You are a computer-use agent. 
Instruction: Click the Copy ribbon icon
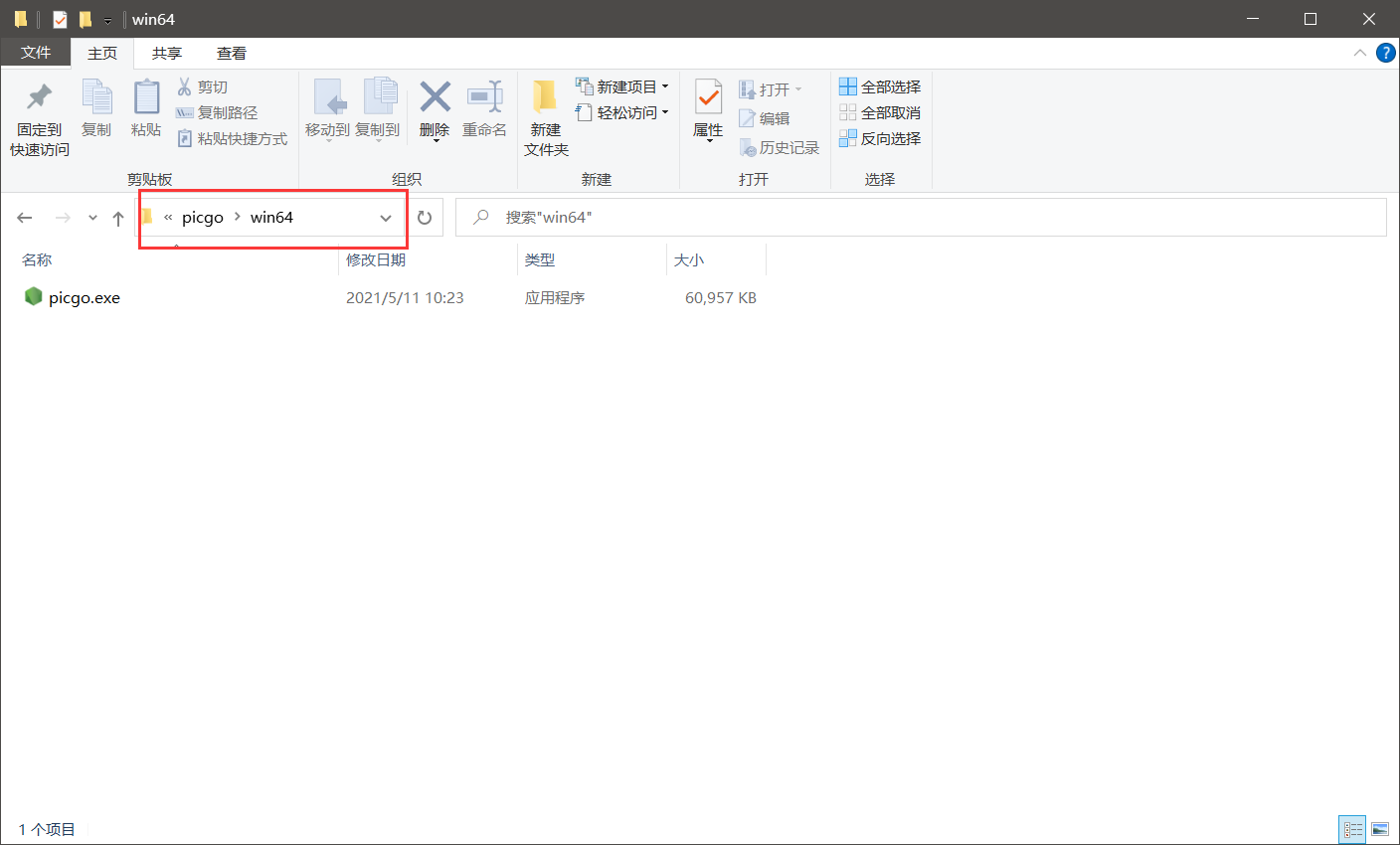point(96,108)
